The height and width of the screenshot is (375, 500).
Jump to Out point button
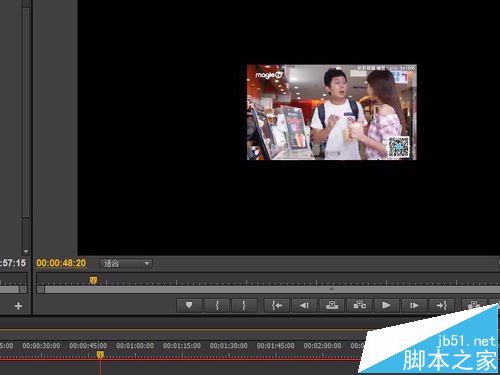point(442,305)
